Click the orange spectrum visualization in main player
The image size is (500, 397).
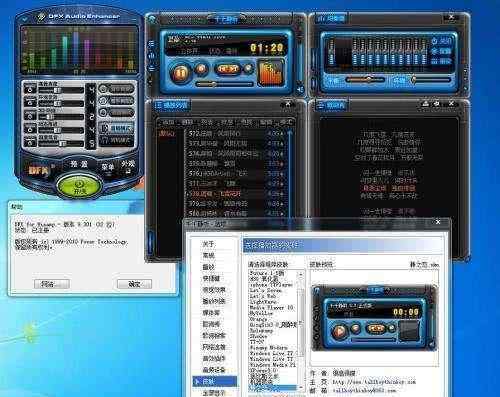click(271, 73)
